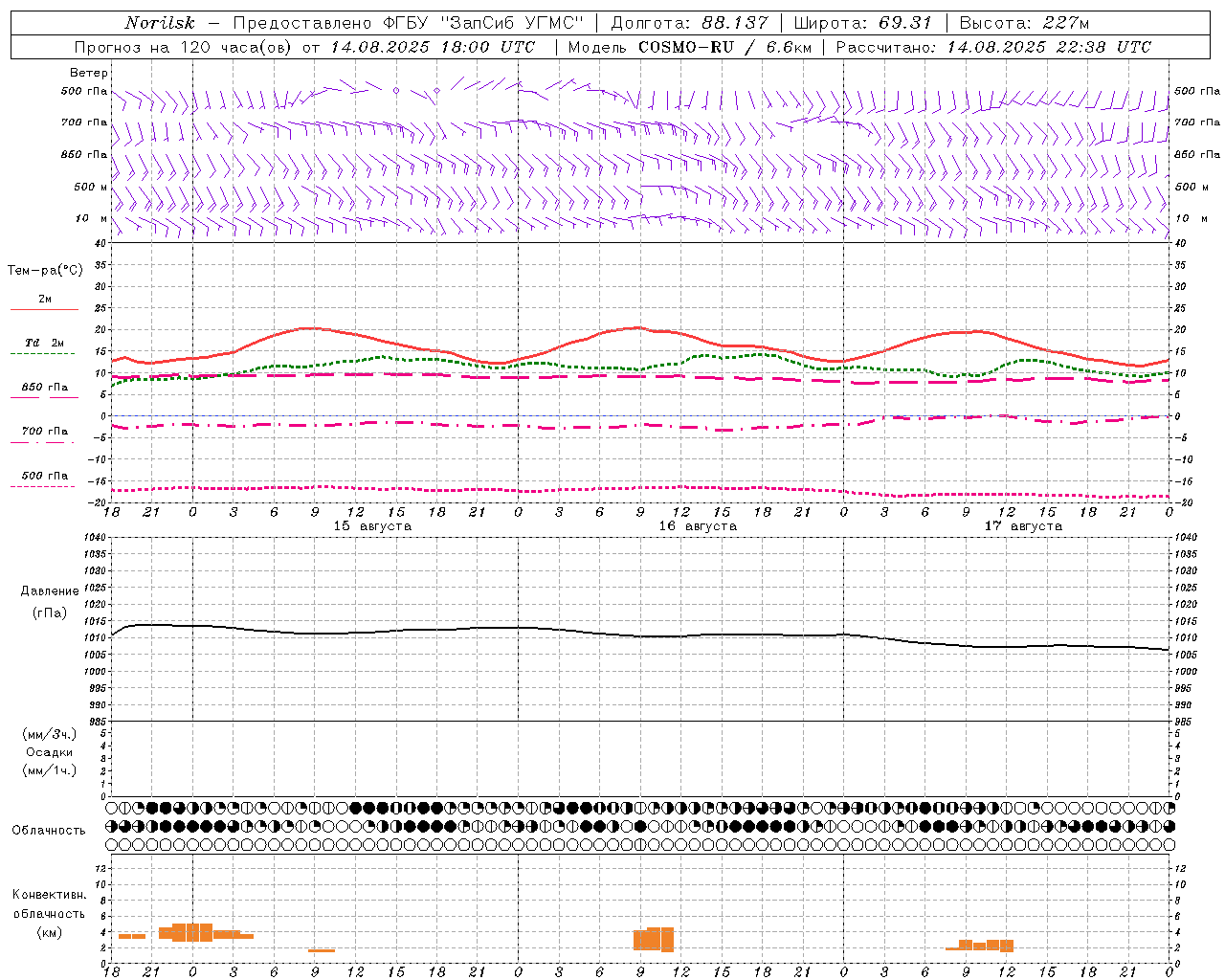1225x980 pixels.
Task: Click the '(мм/3ч.)' precipitation unit label
Action: point(50,734)
